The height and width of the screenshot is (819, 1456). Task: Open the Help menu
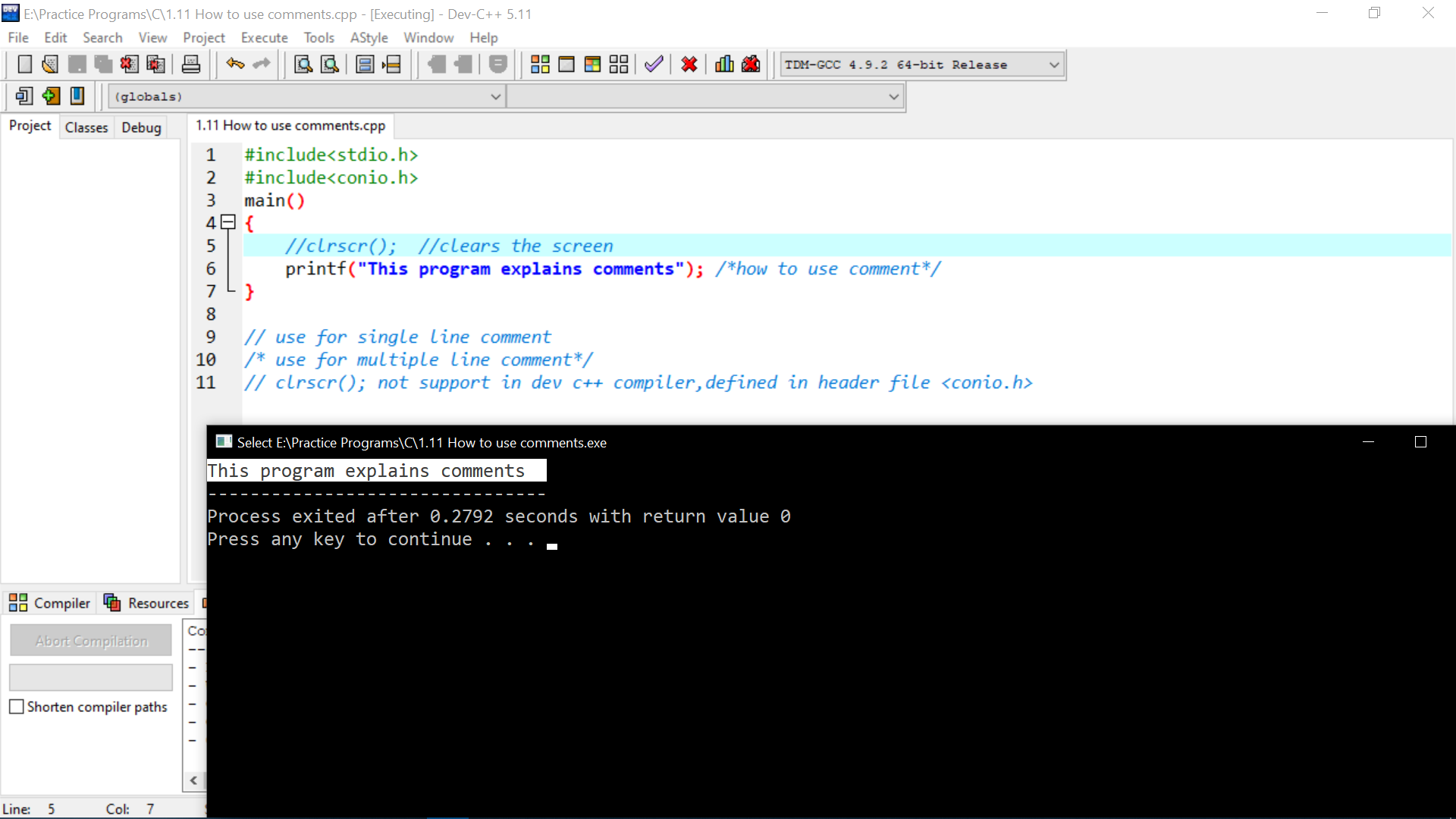[x=484, y=38]
